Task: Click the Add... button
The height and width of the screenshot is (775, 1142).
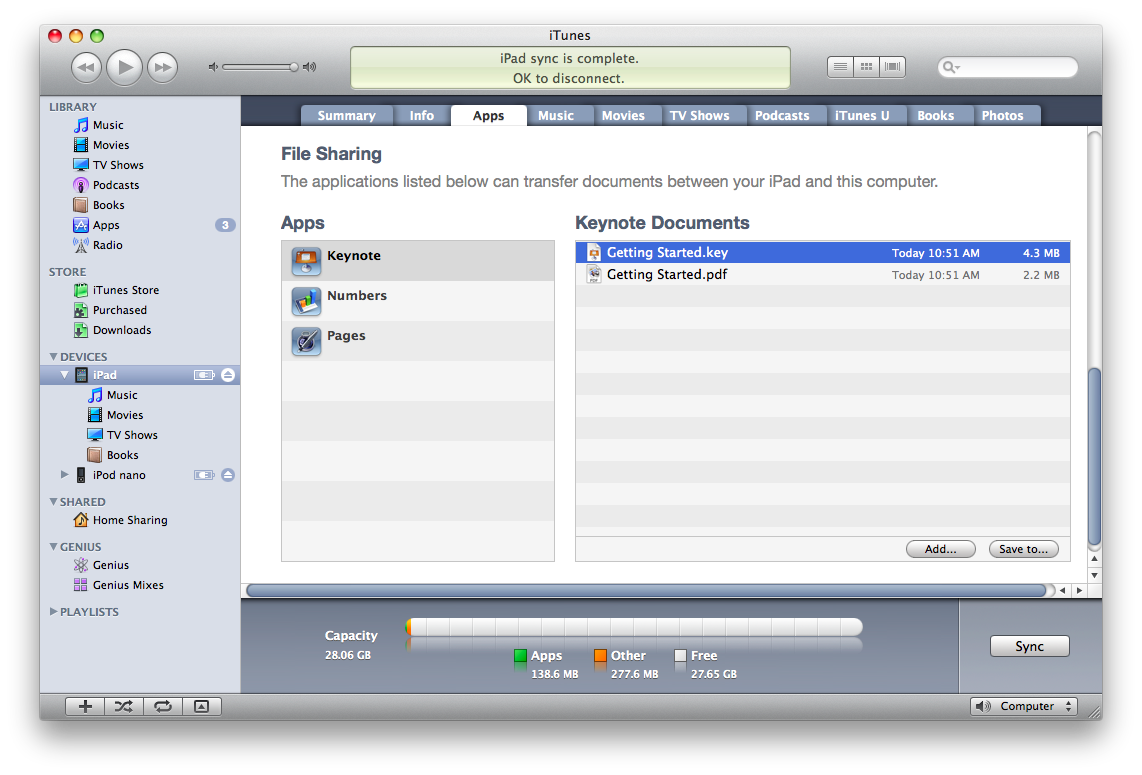Action: click(x=940, y=549)
